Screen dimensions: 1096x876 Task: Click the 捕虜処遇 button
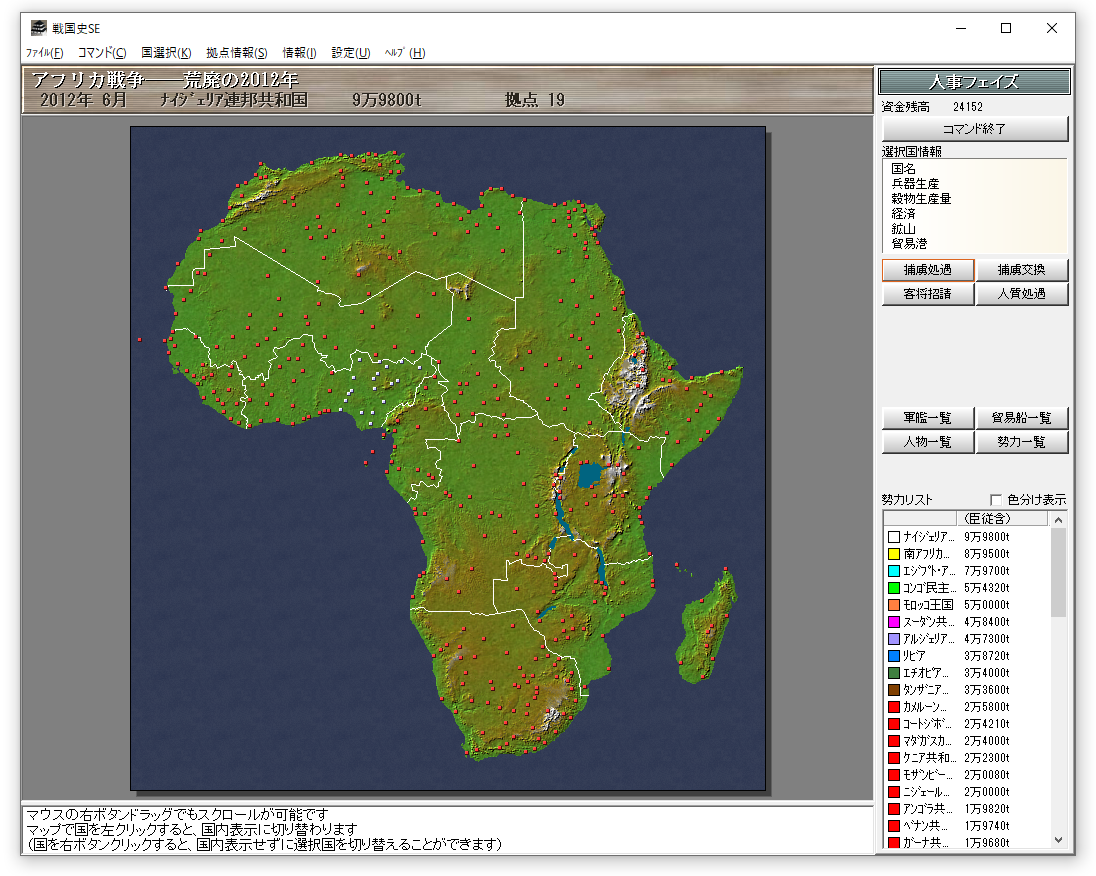pos(927,270)
